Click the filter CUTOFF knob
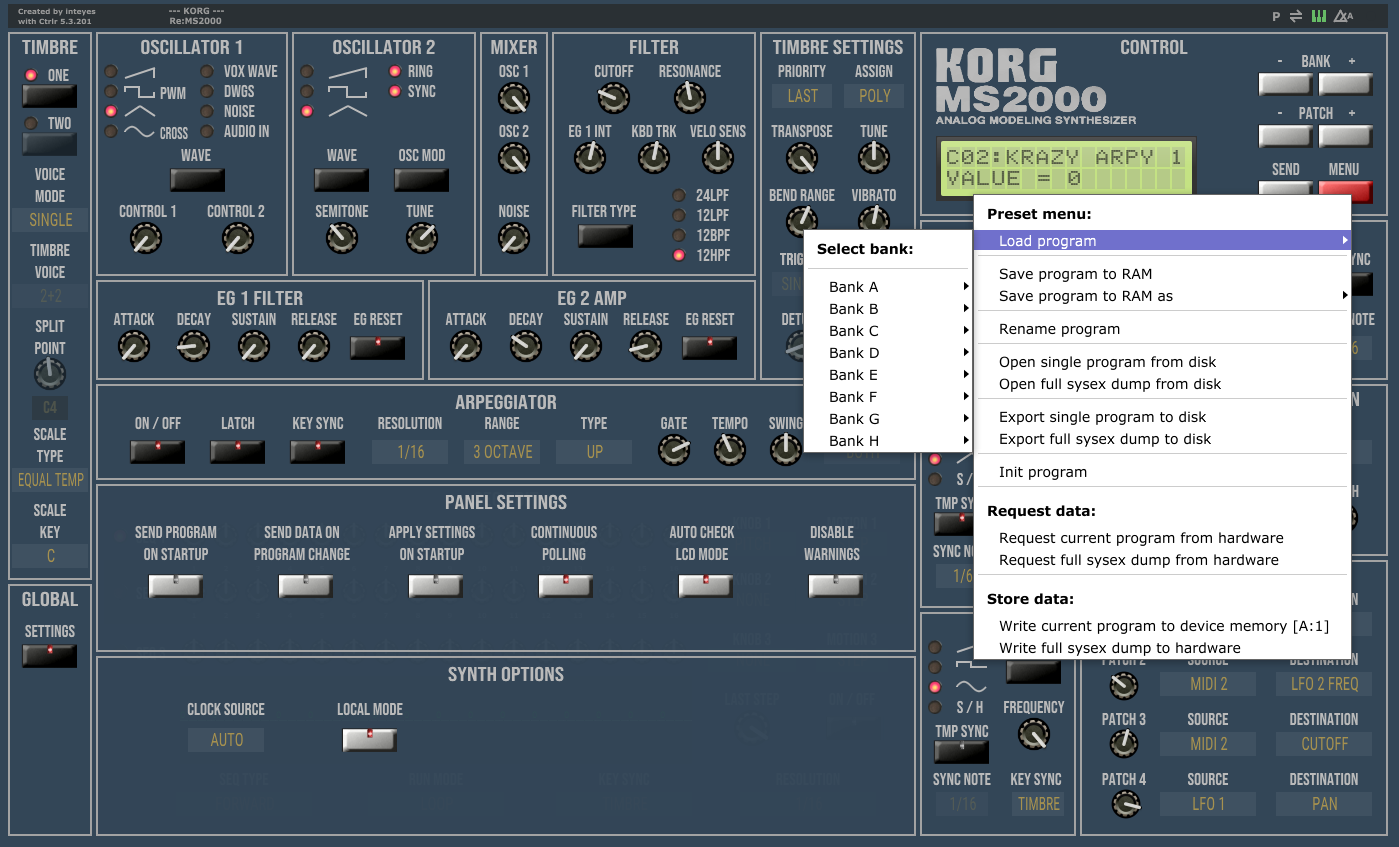 click(x=613, y=97)
